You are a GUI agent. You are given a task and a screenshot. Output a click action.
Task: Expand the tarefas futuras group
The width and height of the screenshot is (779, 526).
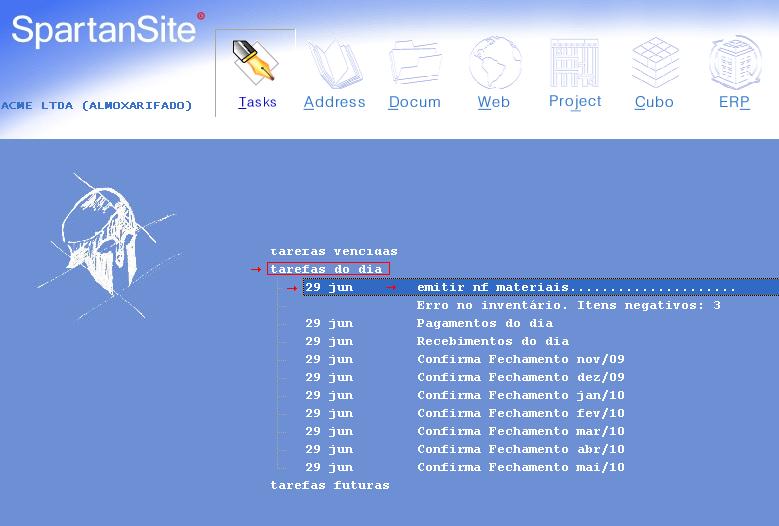tap(329, 485)
